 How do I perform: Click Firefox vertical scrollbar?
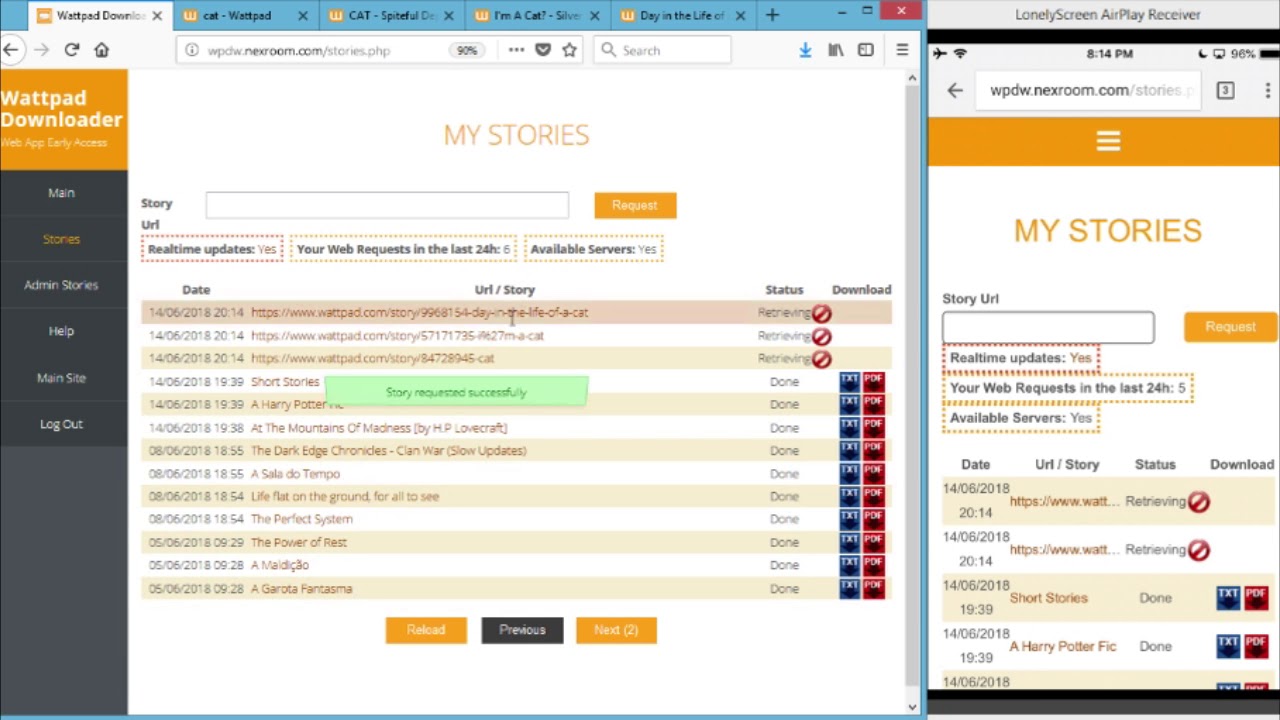(912, 385)
